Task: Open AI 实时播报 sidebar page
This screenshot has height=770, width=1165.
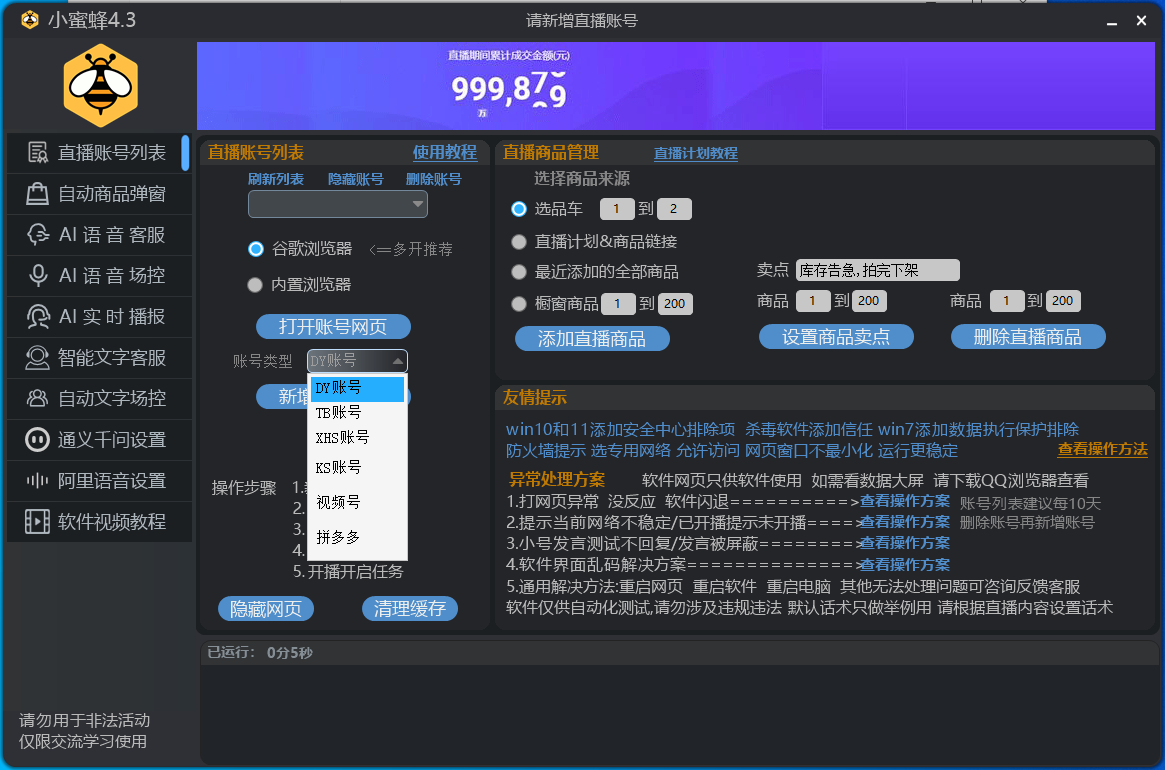Action: point(100,317)
